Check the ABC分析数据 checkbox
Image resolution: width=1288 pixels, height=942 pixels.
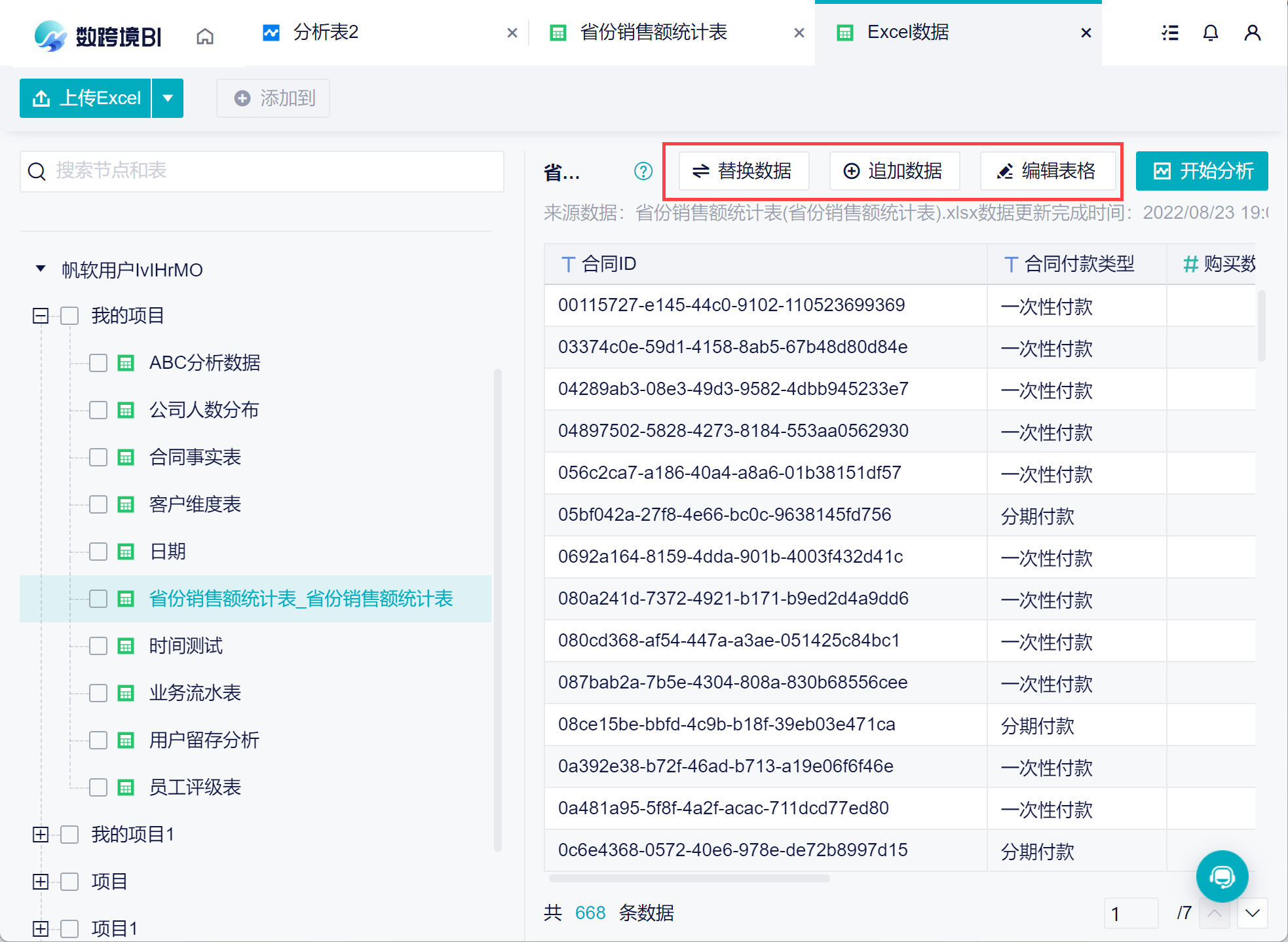coord(98,363)
